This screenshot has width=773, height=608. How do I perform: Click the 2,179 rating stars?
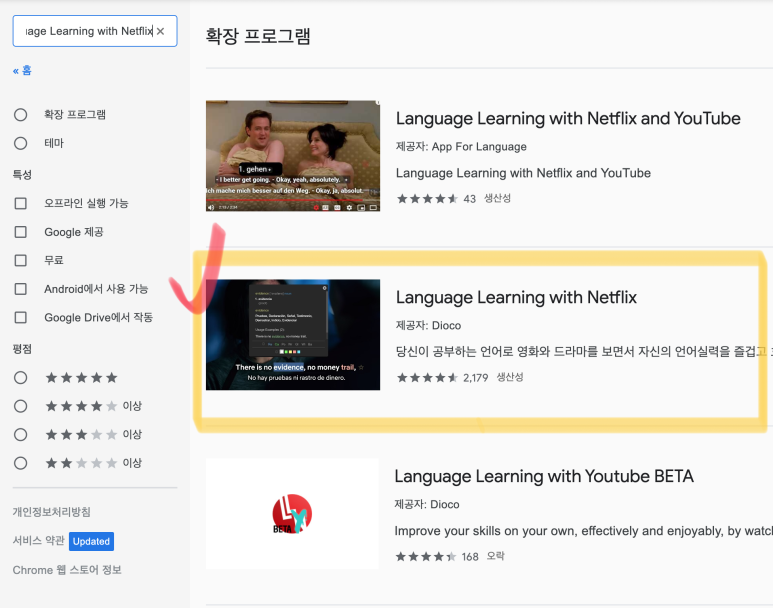[427, 378]
